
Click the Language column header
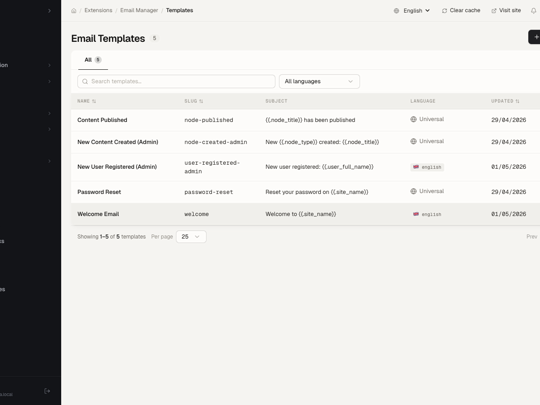[423, 101]
